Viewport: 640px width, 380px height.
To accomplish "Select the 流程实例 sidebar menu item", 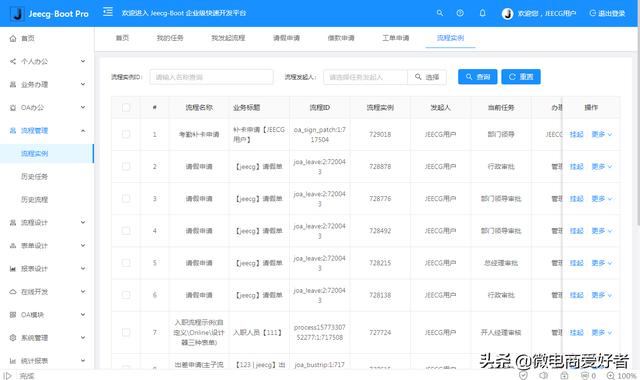I will coord(47,153).
